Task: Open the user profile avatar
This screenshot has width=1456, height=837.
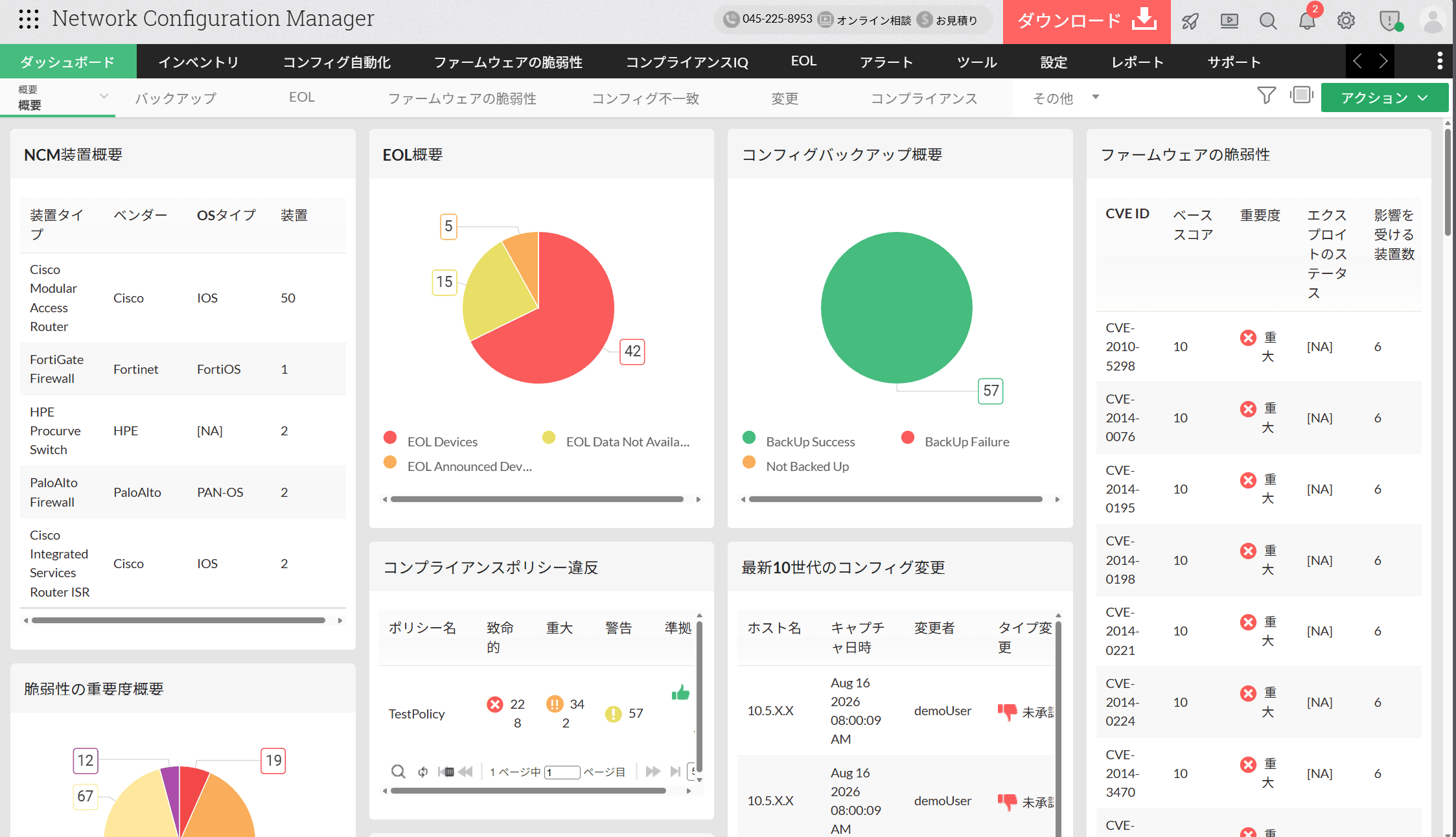Action: coord(1432,20)
